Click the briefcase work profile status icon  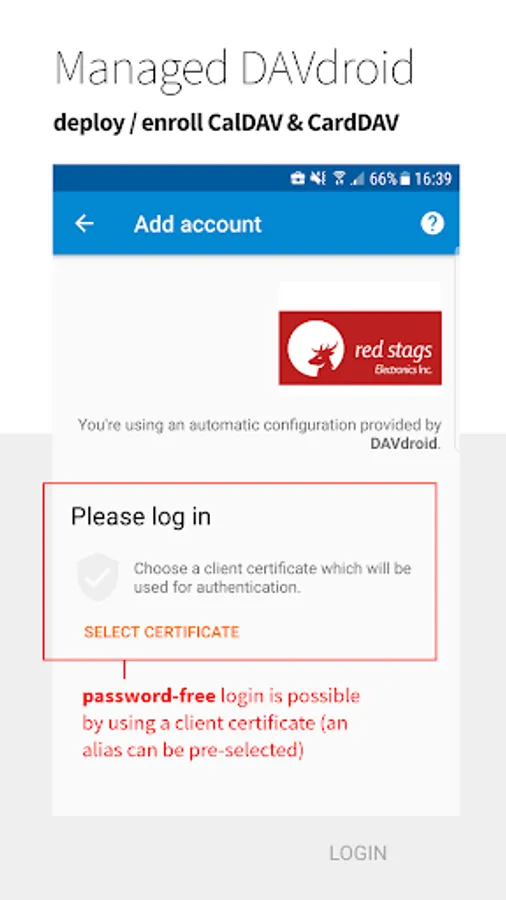298,179
